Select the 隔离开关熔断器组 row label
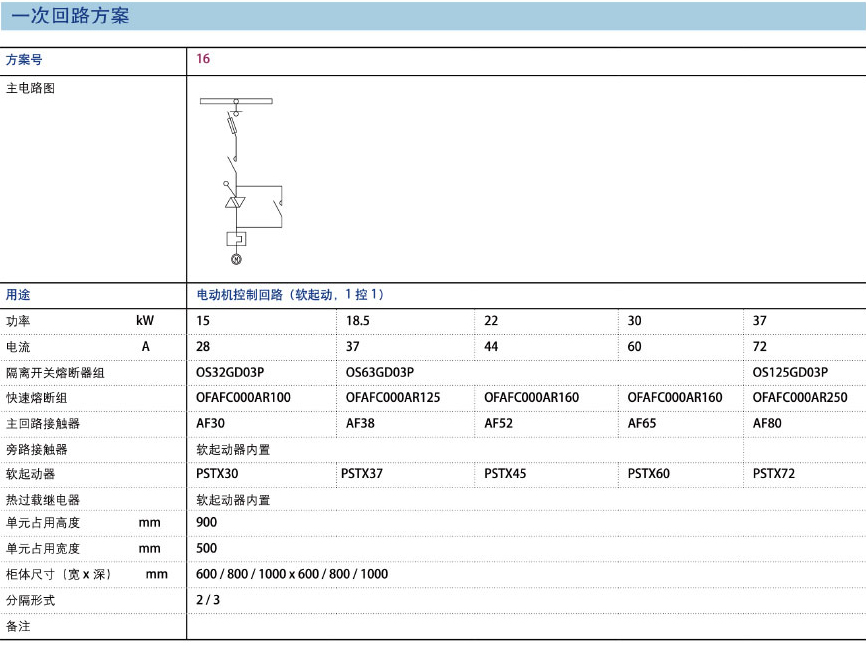Viewport: 866px width, 646px height. pyautogui.click(x=55, y=373)
